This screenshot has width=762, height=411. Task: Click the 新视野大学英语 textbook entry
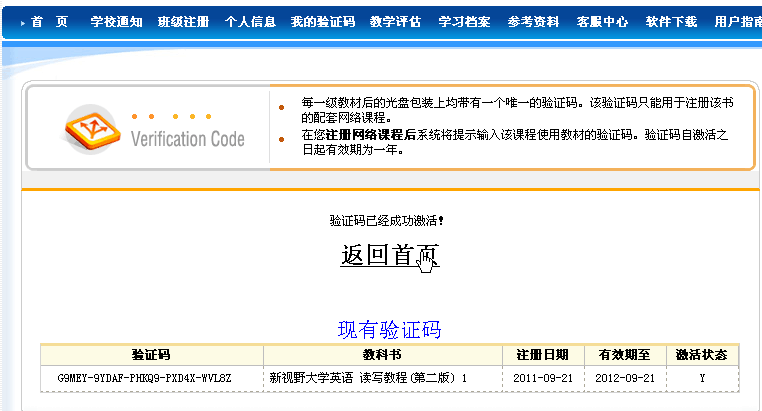click(x=369, y=379)
